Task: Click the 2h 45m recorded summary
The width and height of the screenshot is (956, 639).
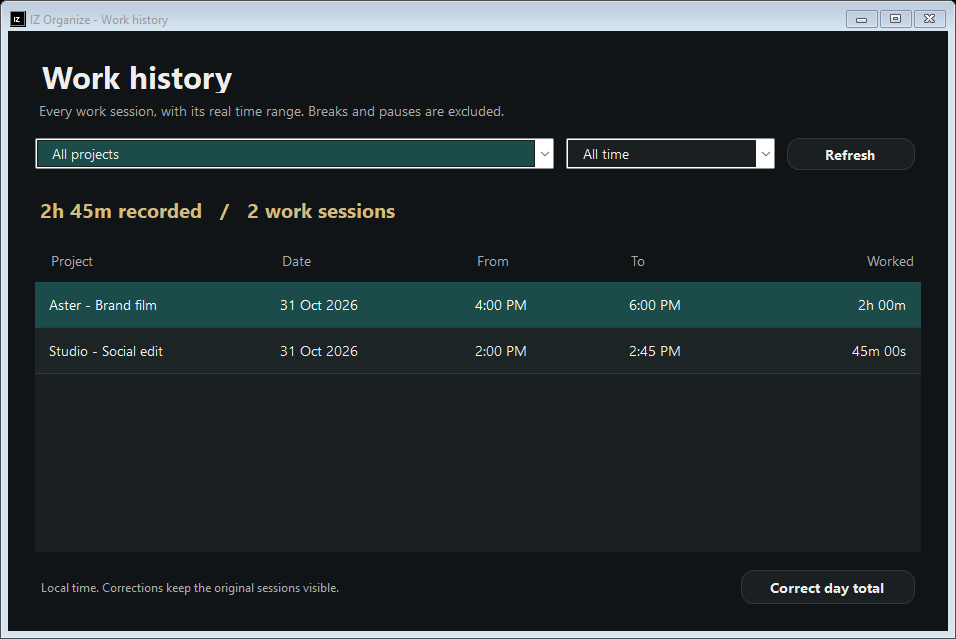Action: point(121,211)
